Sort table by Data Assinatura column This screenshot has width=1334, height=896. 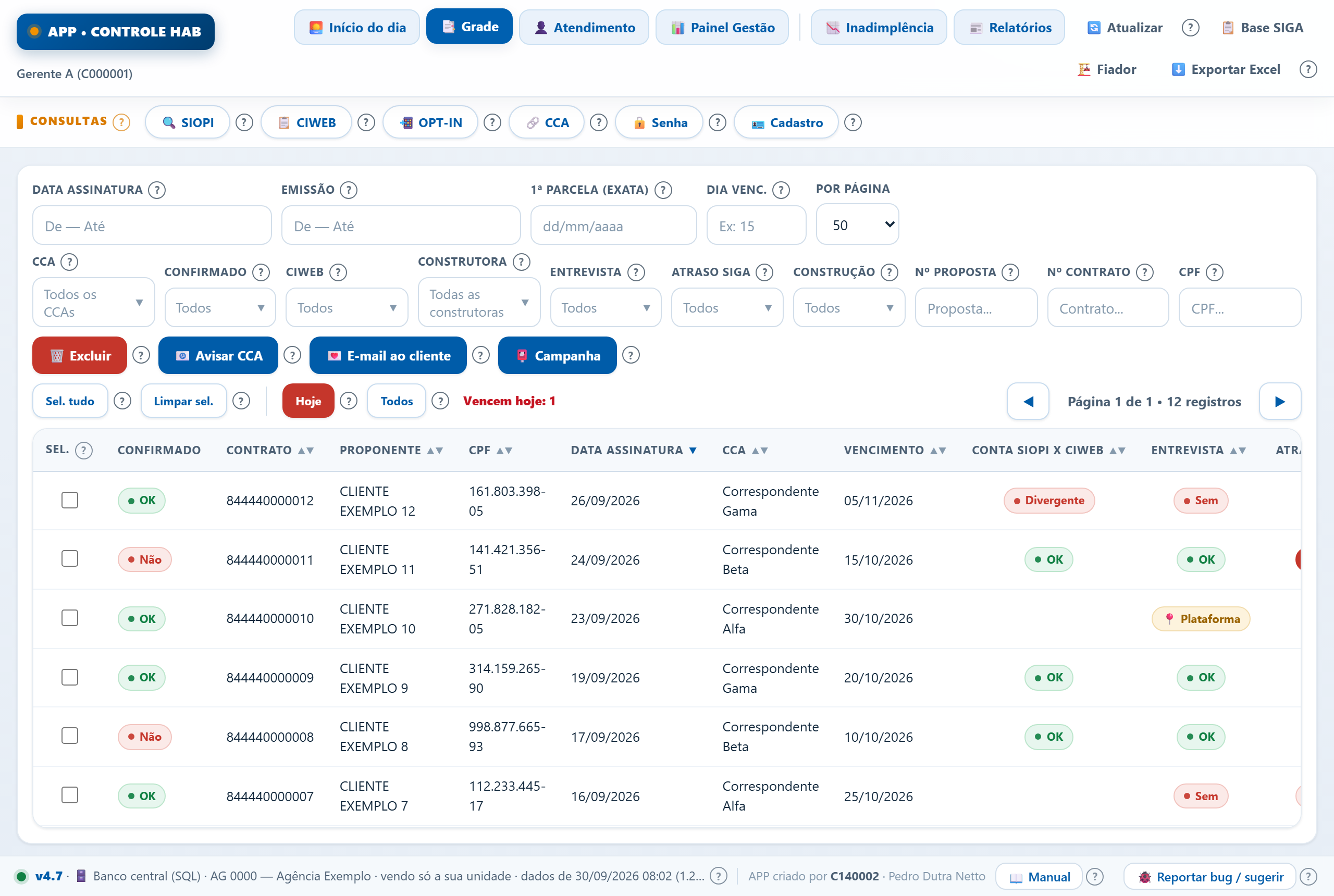click(633, 450)
